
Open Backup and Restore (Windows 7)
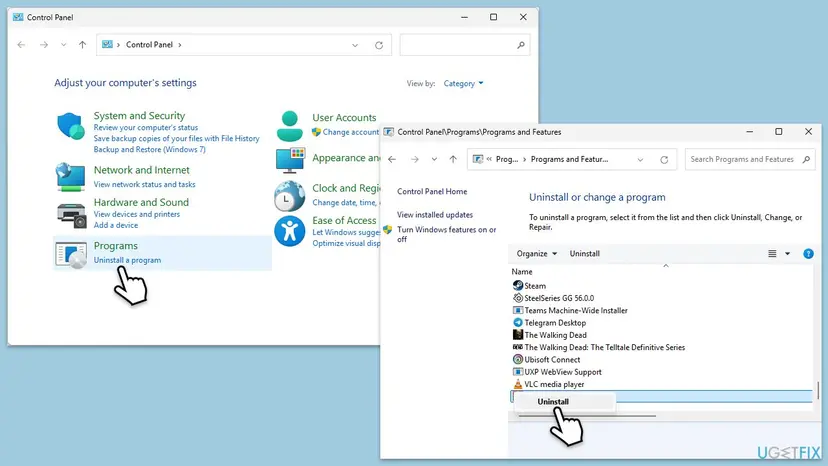pos(149,150)
